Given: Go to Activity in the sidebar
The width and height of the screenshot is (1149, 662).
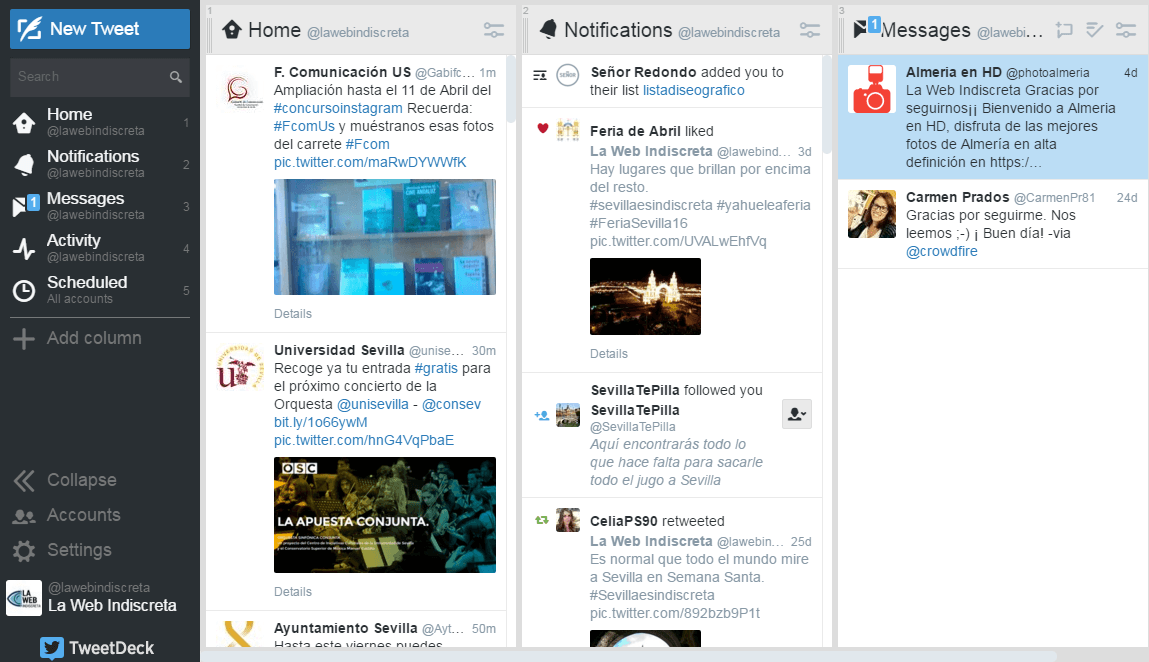Looking at the screenshot, I should (74, 247).
